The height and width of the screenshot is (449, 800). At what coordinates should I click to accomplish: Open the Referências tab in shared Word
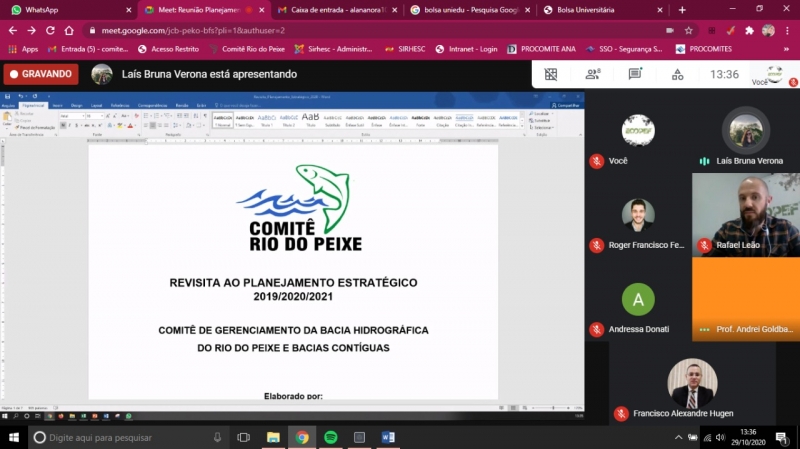(120, 106)
